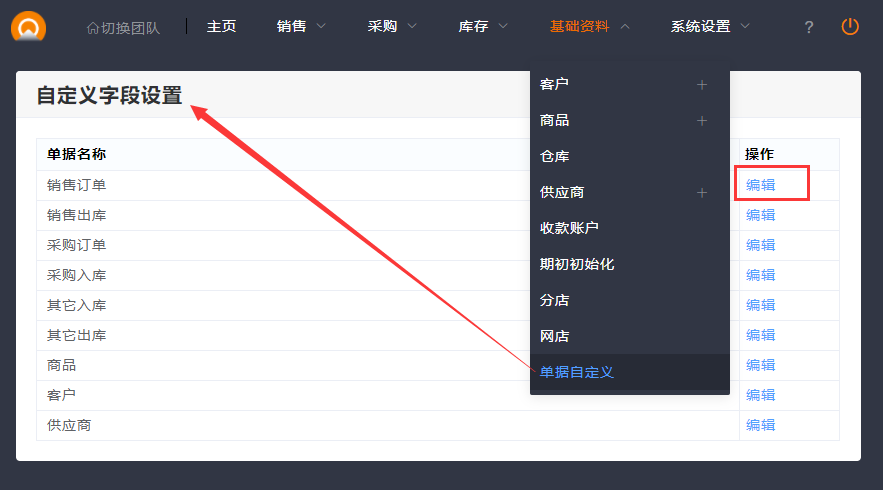Expand the 采购 dropdown menu
This screenshot has width=883, height=490.
click(x=392, y=27)
